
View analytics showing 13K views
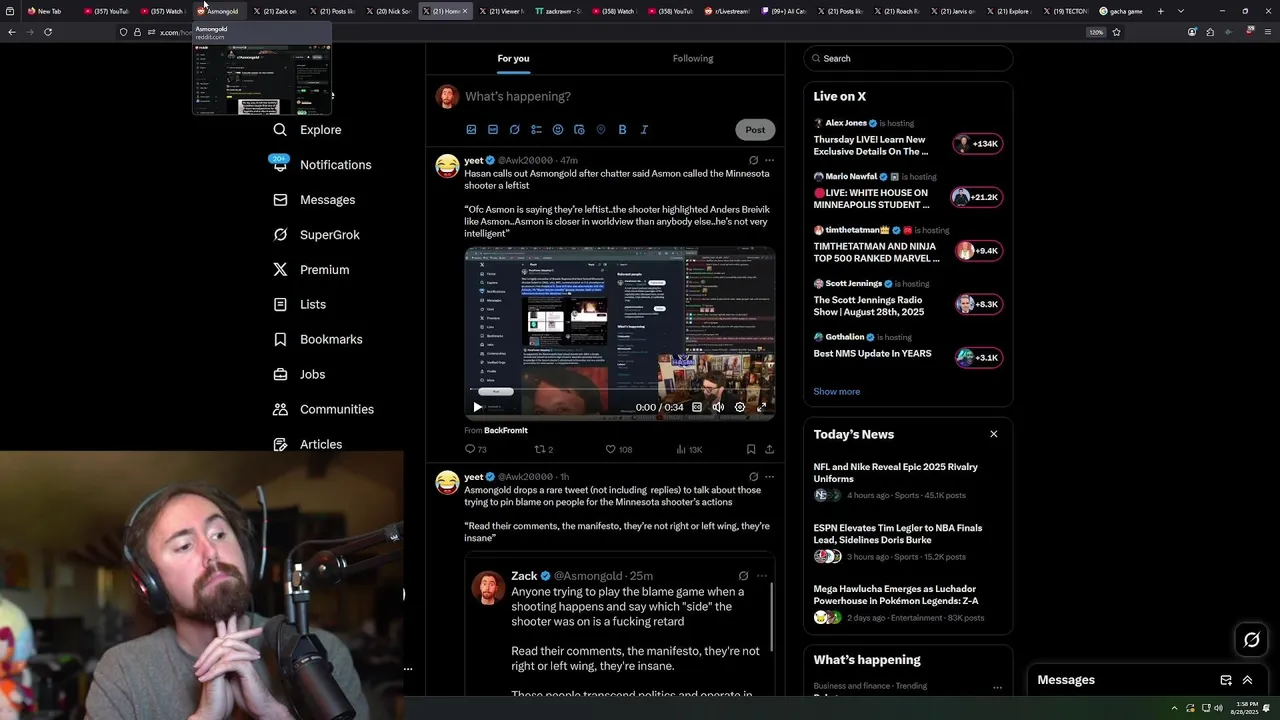(689, 450)
